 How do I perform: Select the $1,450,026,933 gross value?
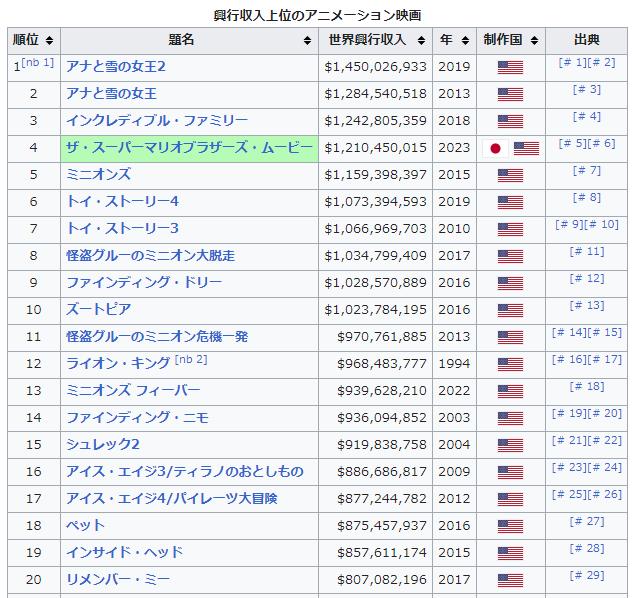click(375, 67)
